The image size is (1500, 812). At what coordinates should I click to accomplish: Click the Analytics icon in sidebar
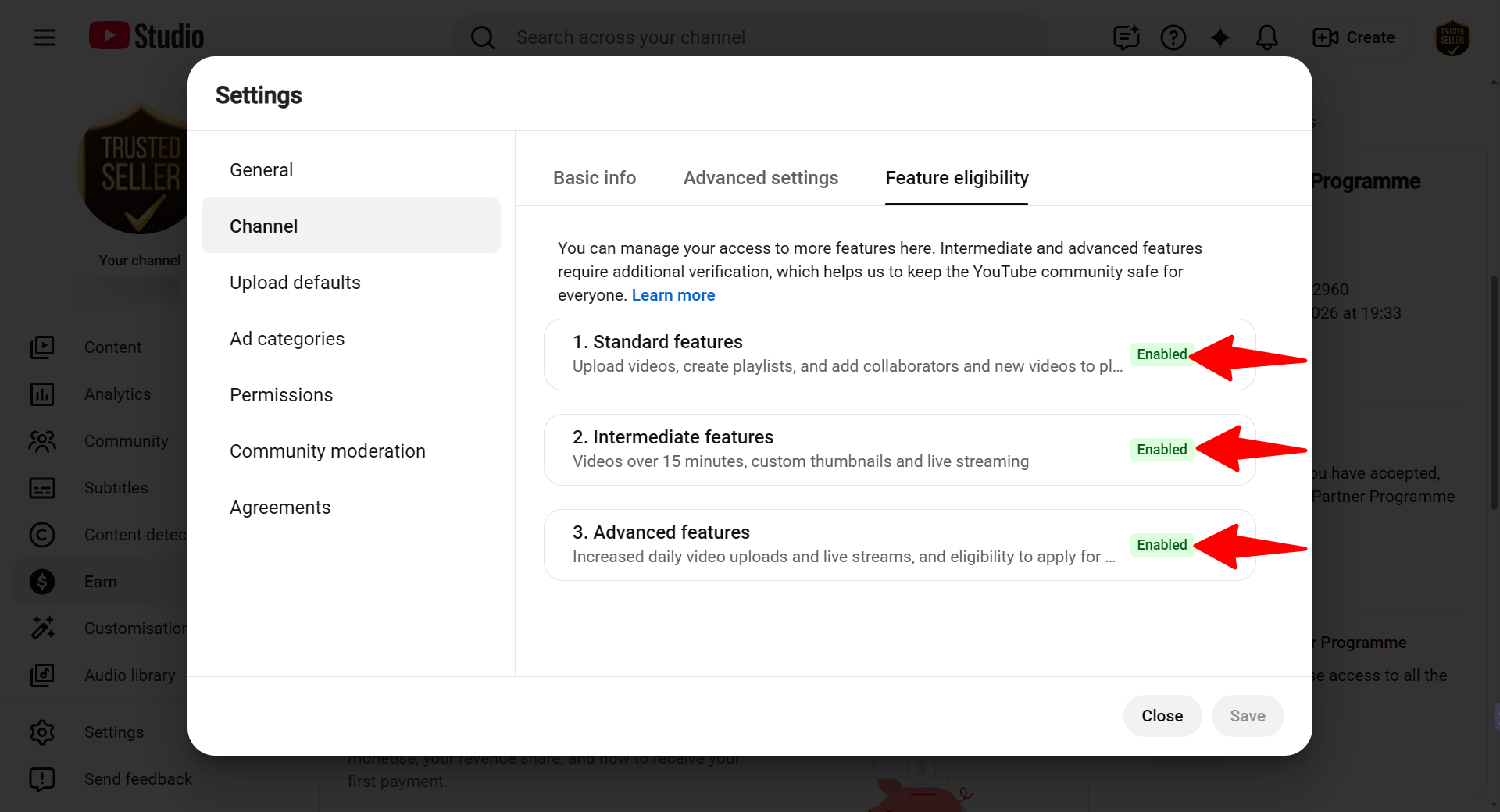(42, 394)
